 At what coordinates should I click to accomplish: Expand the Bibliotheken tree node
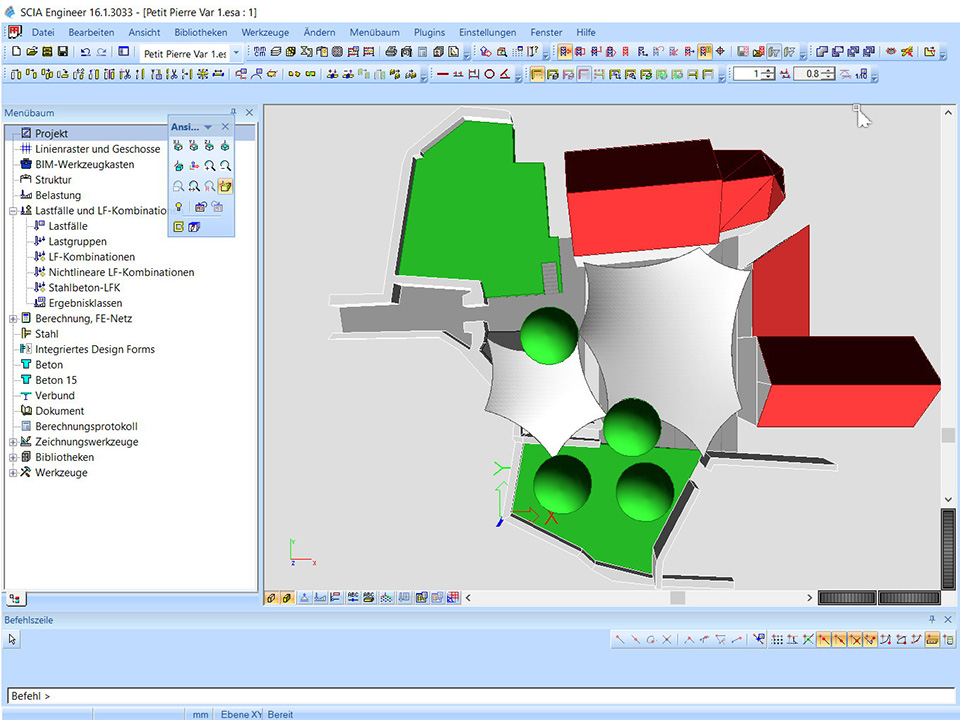click(x=13, y=457)
